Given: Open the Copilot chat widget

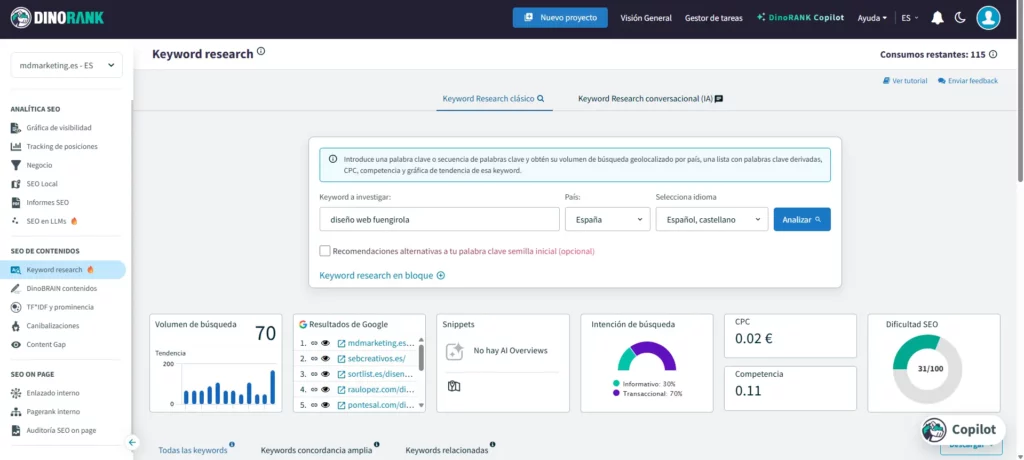Looking at the screenshot, I should (960, 429).
